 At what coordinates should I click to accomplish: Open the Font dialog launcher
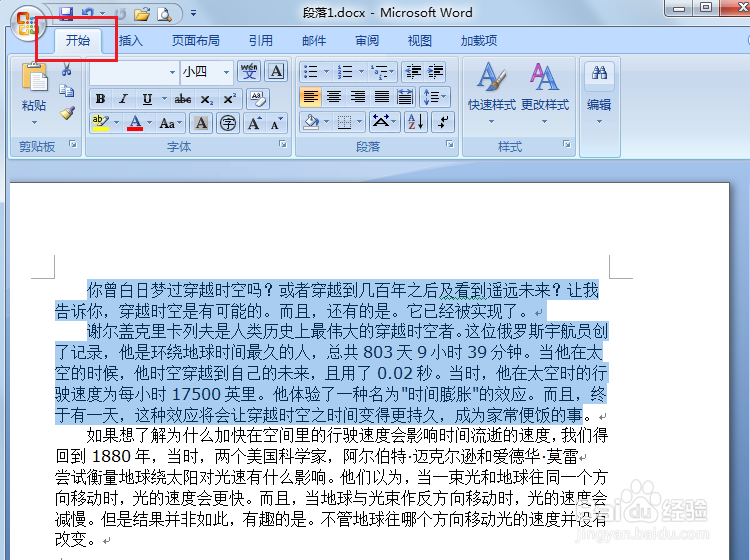click(283, 144)
